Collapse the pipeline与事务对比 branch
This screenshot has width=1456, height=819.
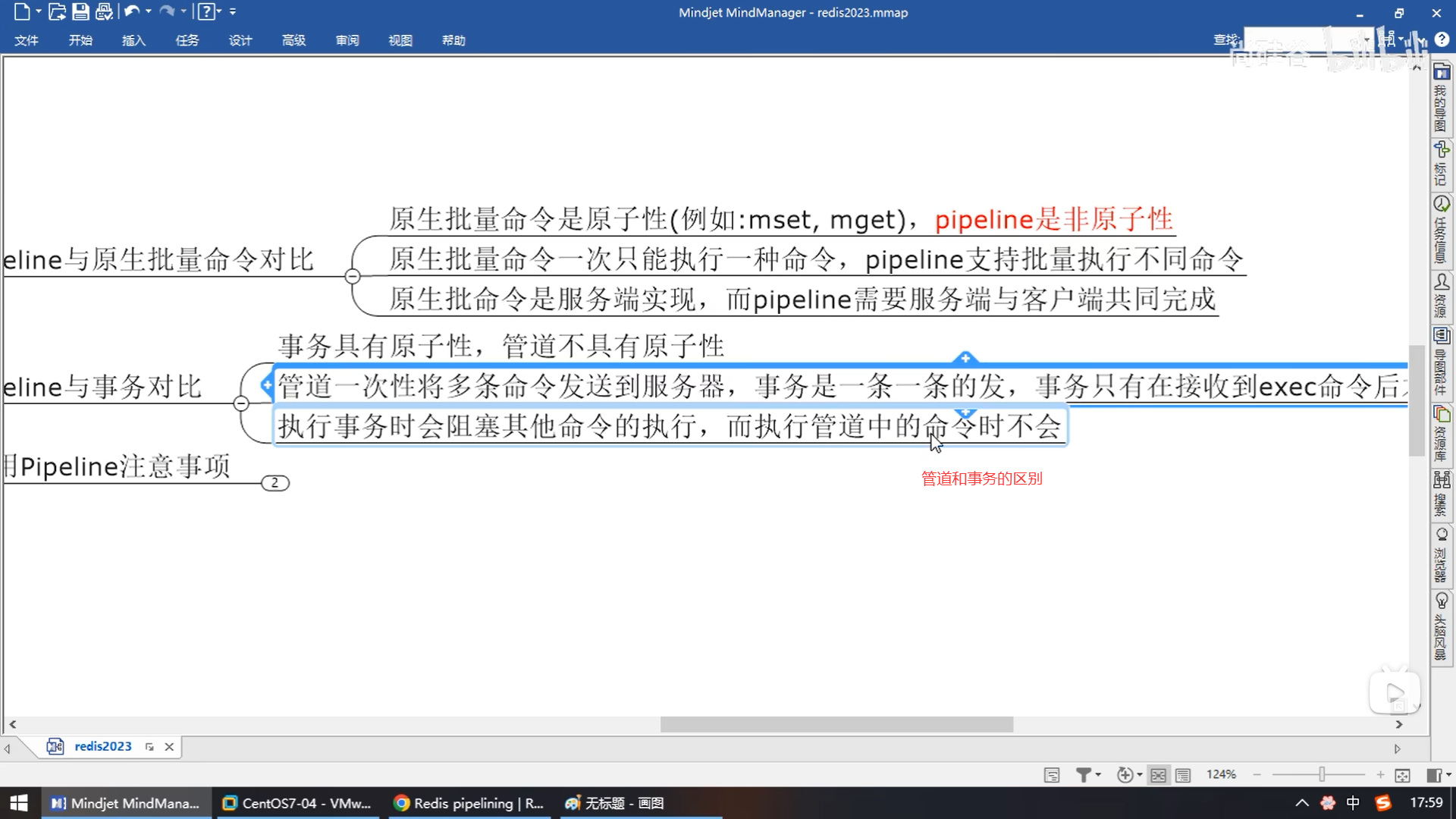click(241, 403)
